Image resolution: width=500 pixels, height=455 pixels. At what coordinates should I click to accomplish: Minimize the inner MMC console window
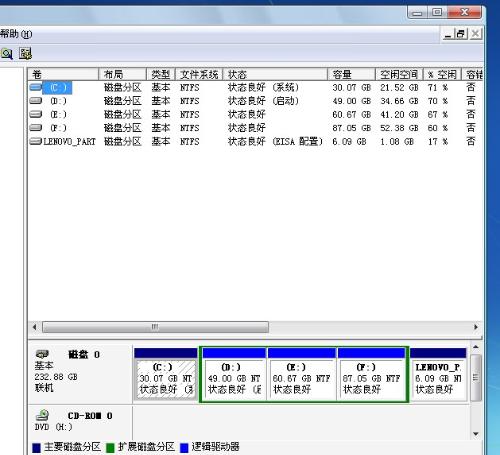click(448, 34)
